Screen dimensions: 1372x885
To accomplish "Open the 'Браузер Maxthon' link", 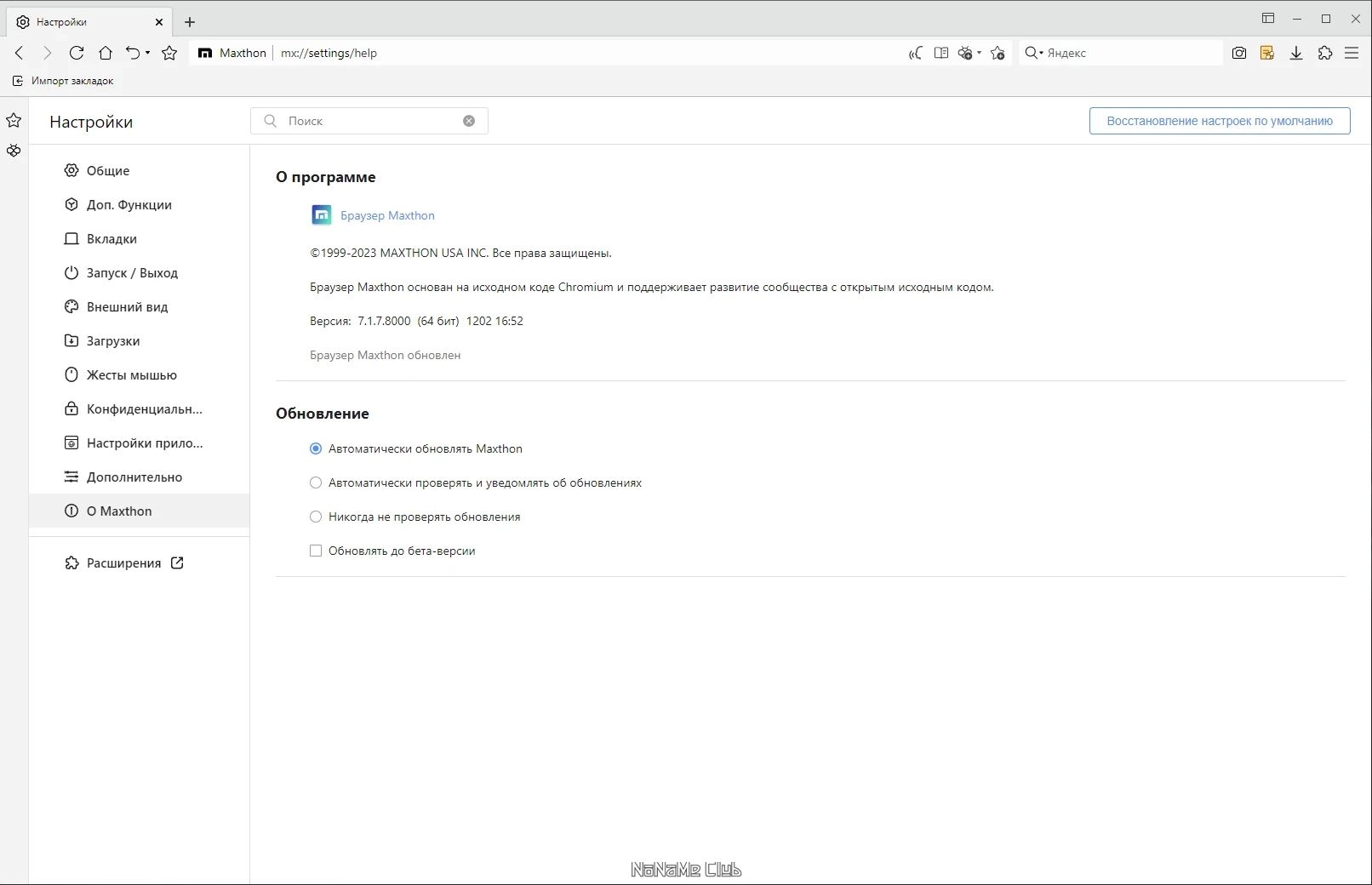I will click(387, 215).
